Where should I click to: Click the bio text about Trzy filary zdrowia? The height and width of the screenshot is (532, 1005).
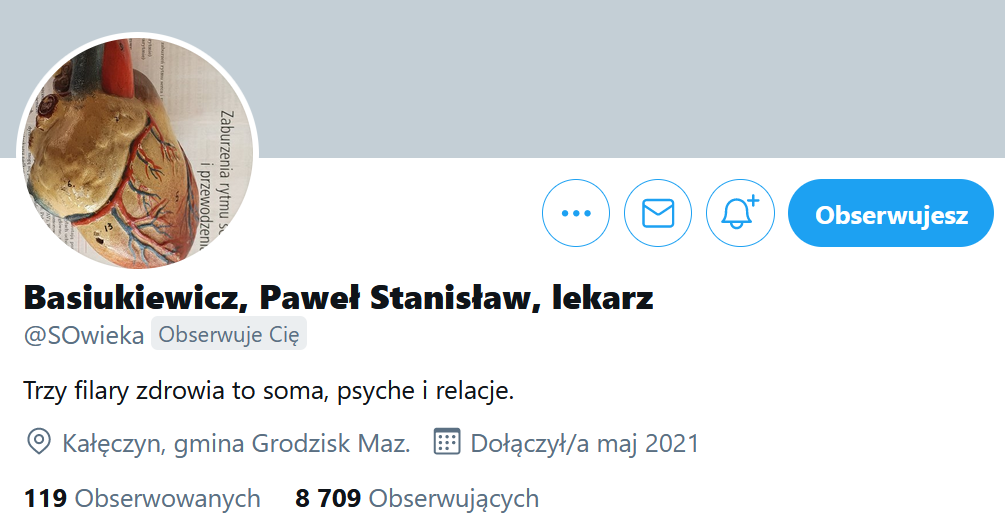point(269,390)
